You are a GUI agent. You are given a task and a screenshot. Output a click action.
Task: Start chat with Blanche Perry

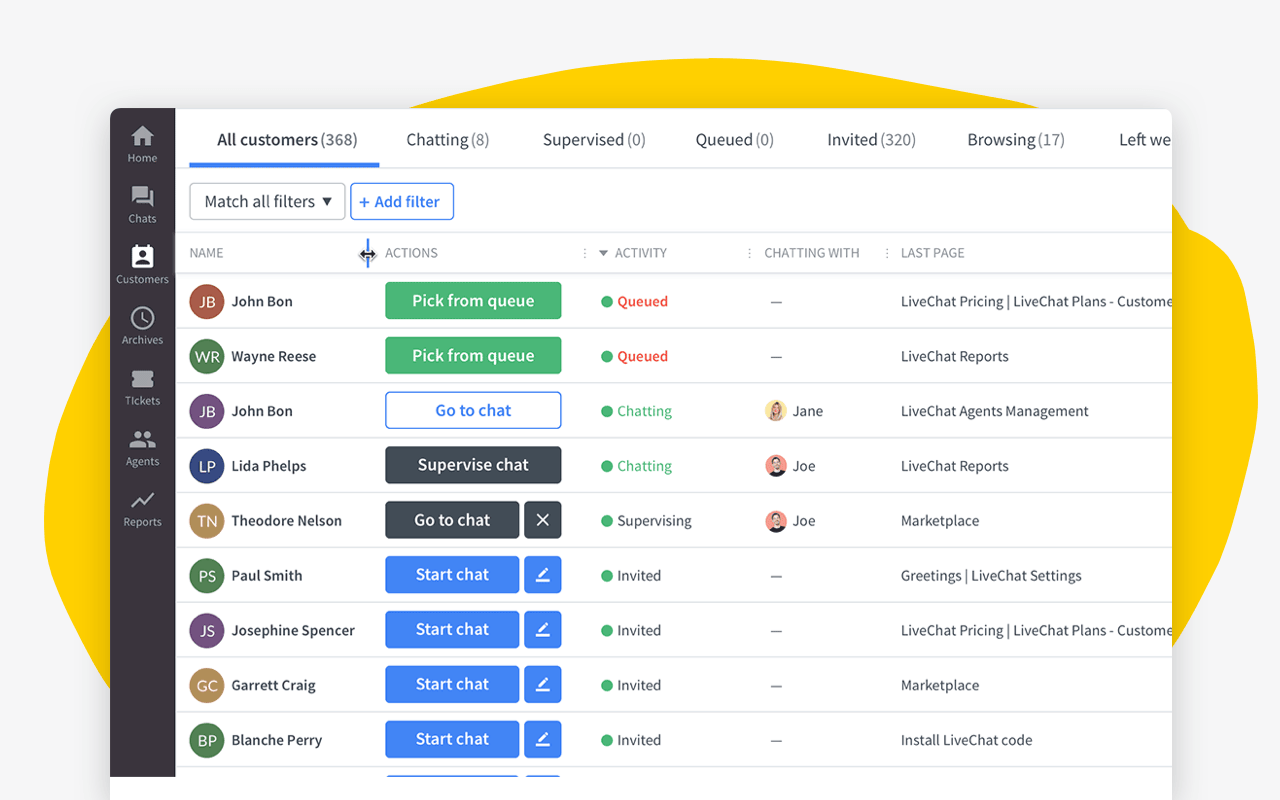point(452,740)
